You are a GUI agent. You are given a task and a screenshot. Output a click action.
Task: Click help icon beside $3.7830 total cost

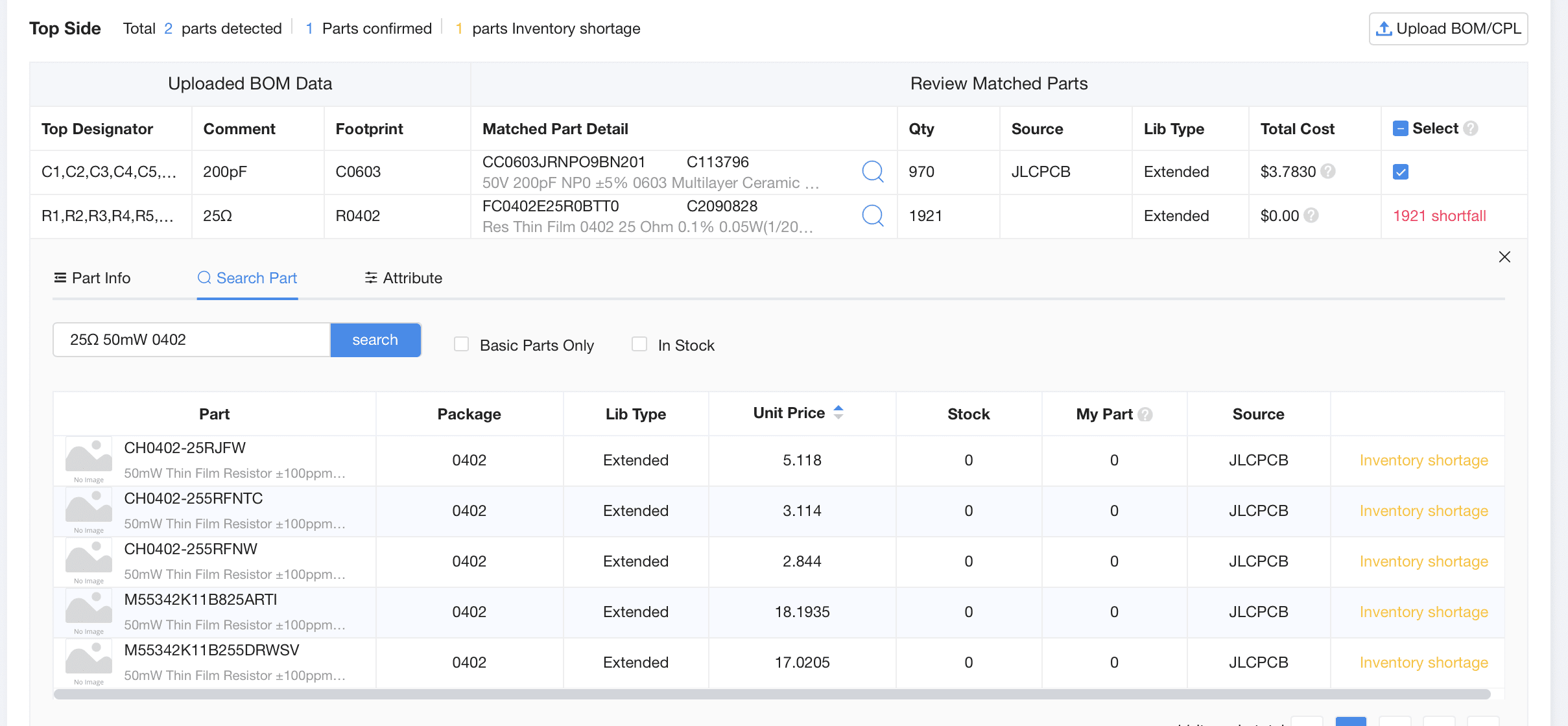[x=1328, y=171]
